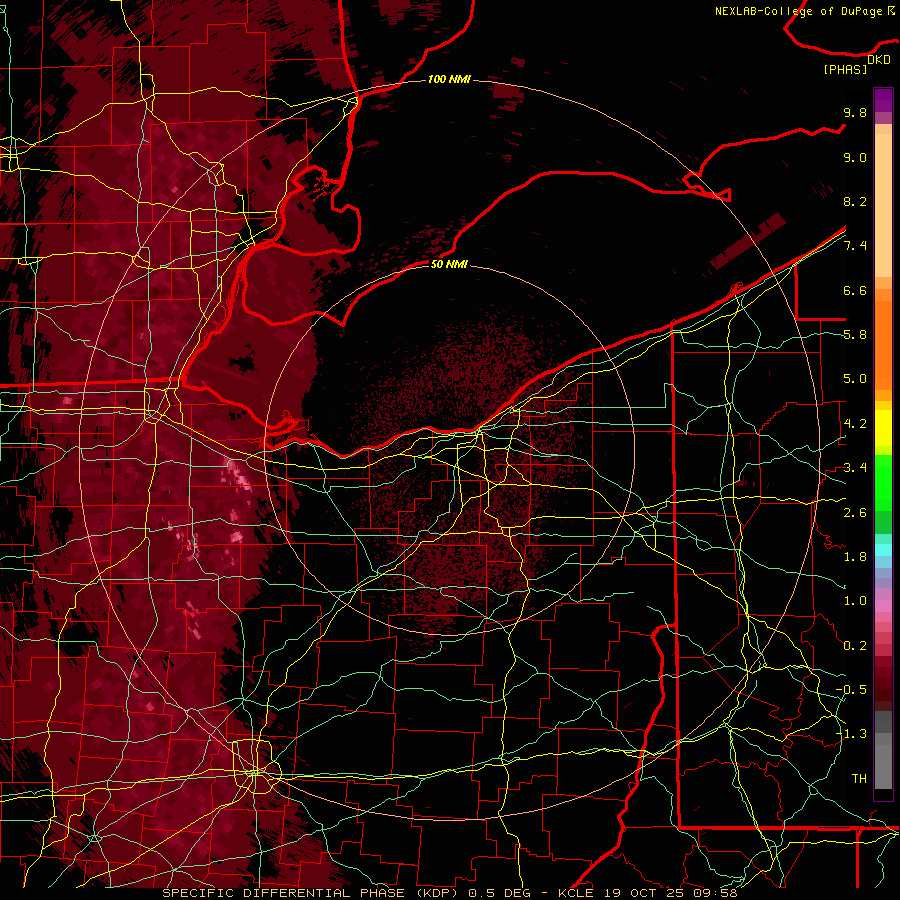Click the 5.8 scale value
This screenshot has height=900, width=900.
pos(855,335)
